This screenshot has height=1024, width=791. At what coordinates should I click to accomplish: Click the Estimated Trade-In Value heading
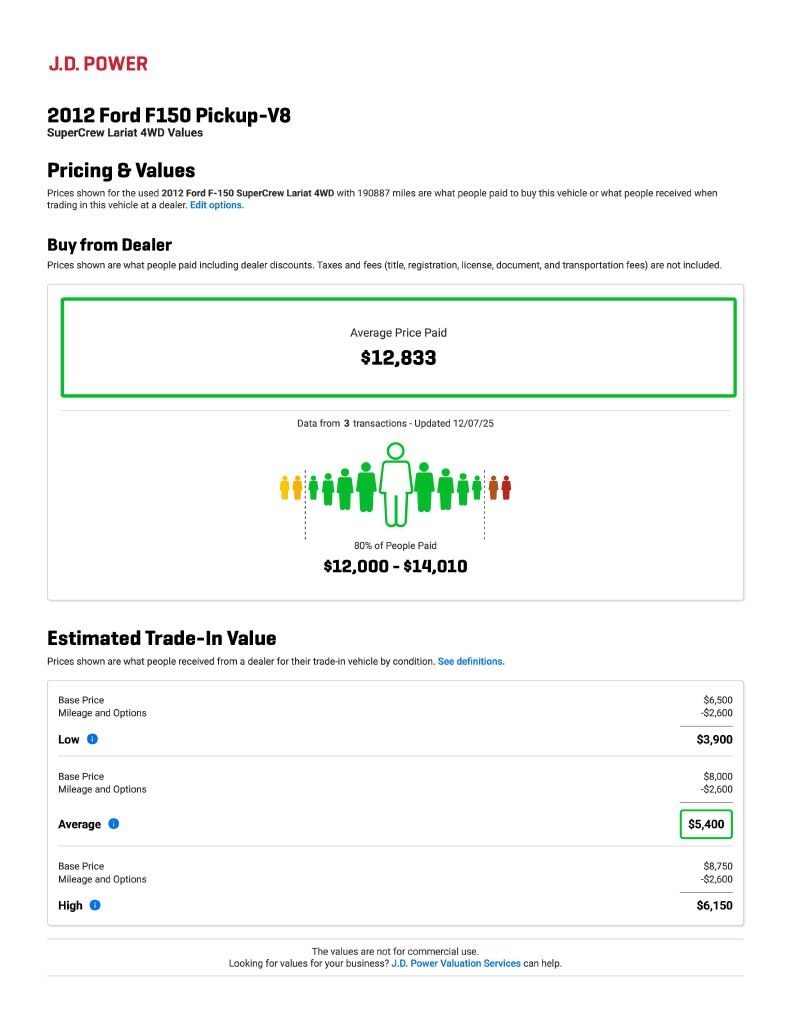161,638
